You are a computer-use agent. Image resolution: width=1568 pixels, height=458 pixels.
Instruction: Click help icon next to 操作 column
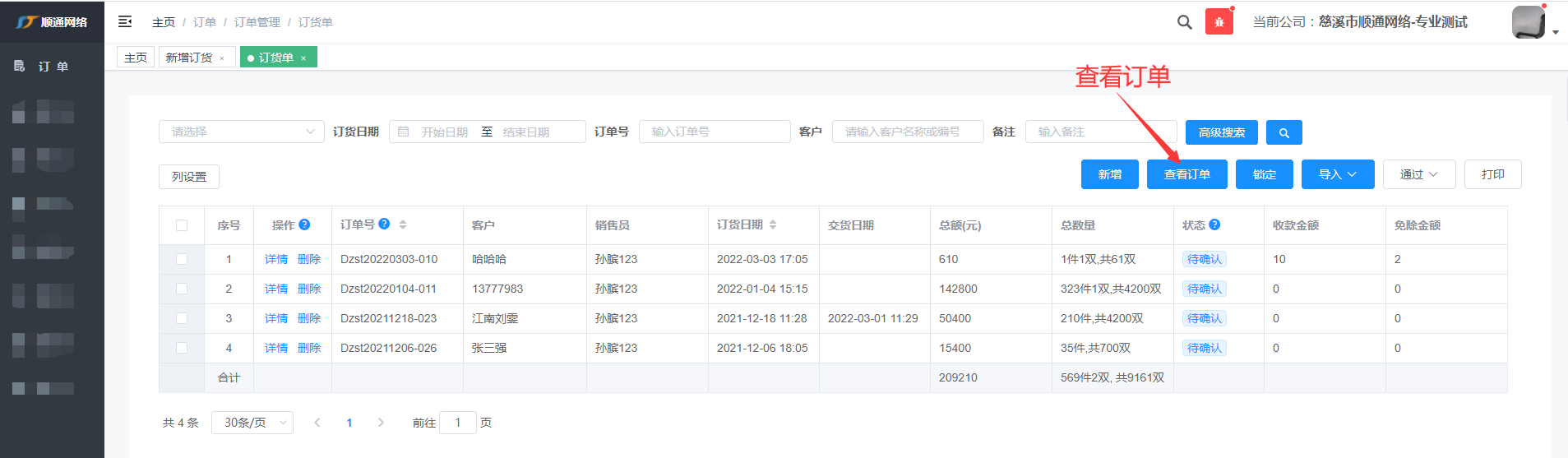click(x=304, y=224)
